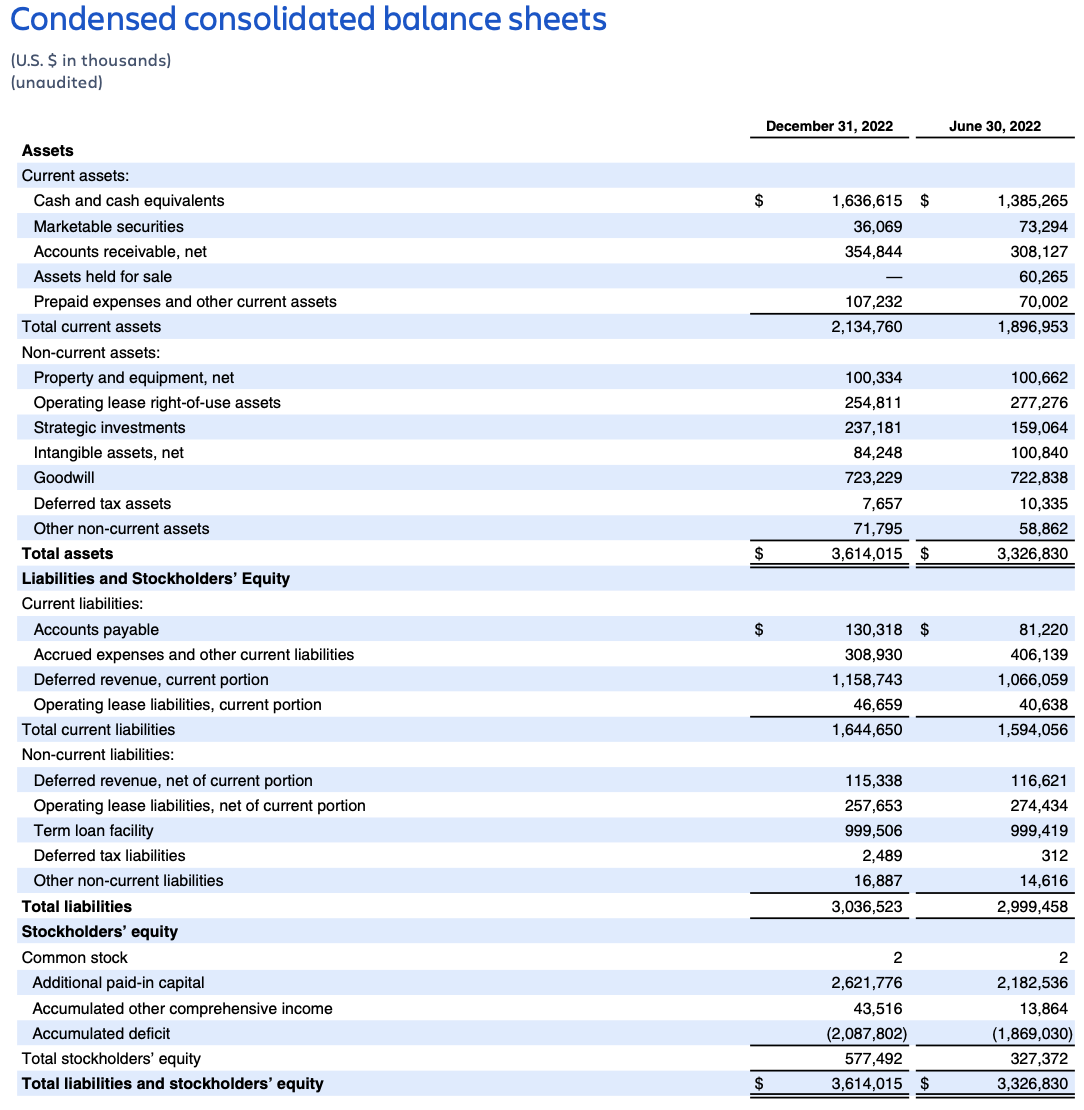Select the Accumulated deficit value (2,087,802)
Image resolution: width=1084 pixels, height=1110 pixels.
(867, 1034)
